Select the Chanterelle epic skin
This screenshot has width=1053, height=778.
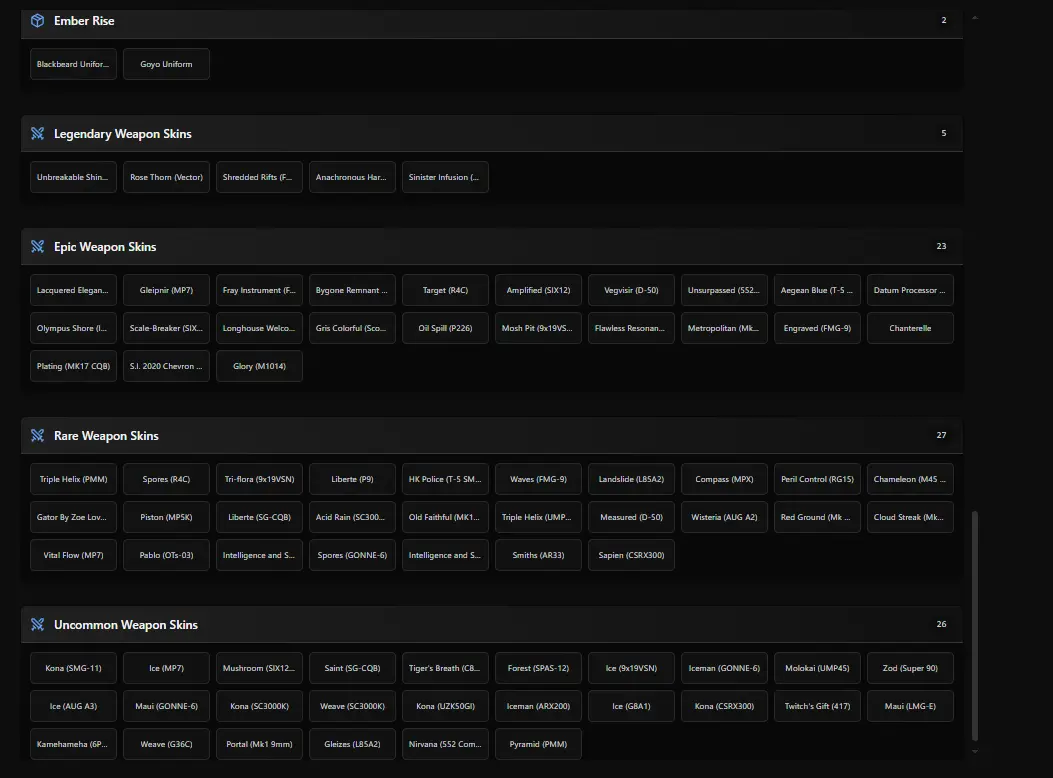910,328
